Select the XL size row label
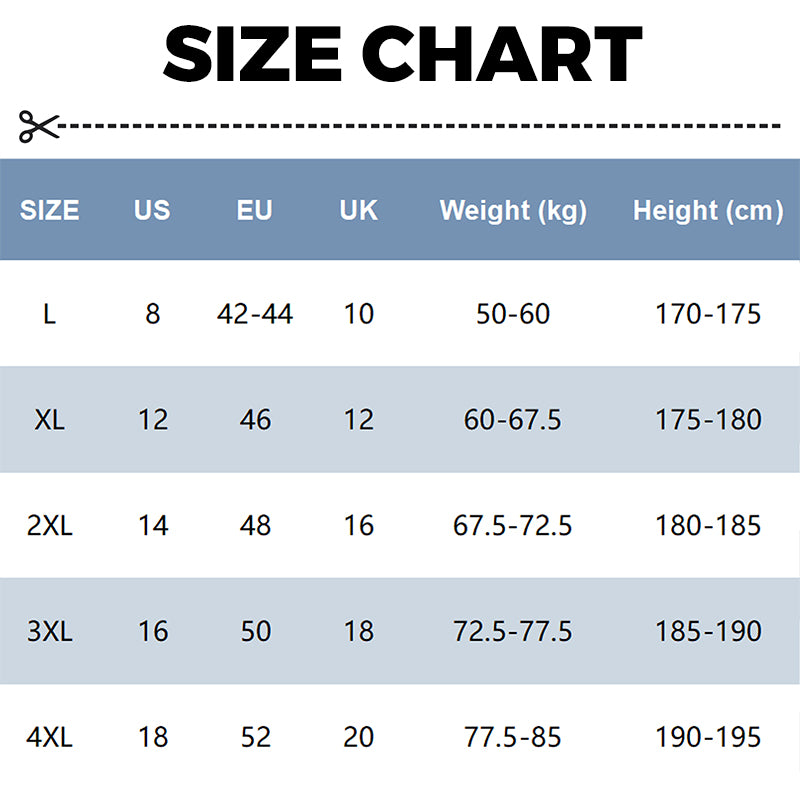The image size is (800, 800). tap(50, 420)
